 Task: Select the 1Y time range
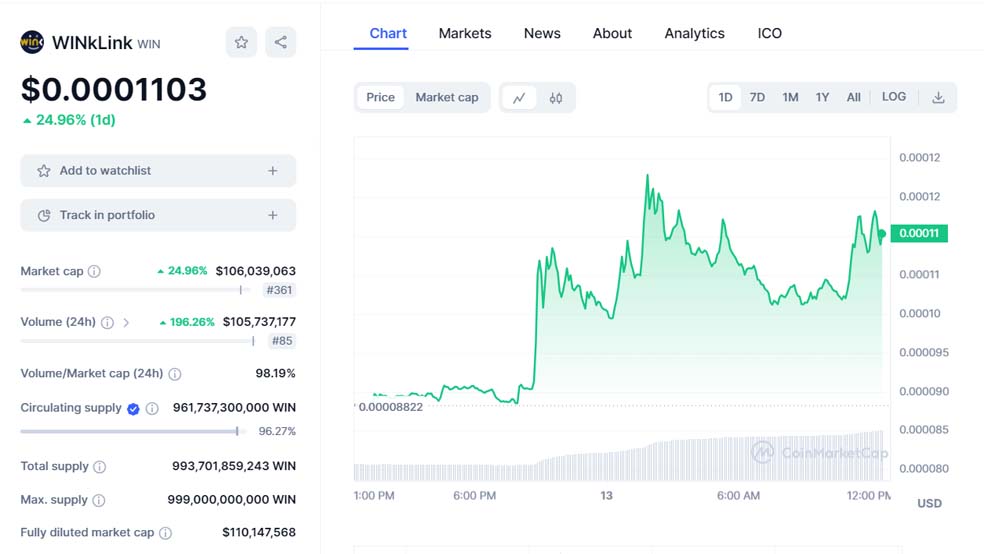click(822, 98)
